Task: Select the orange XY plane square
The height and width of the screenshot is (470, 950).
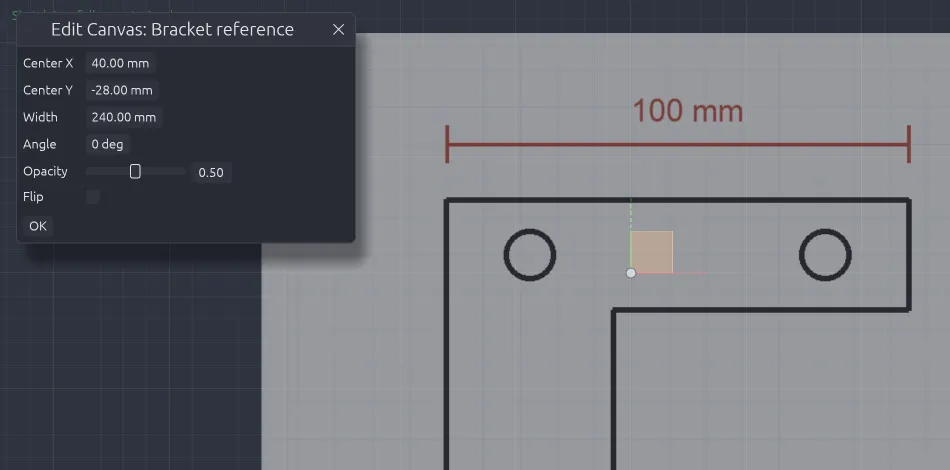Action: [652, 252]
